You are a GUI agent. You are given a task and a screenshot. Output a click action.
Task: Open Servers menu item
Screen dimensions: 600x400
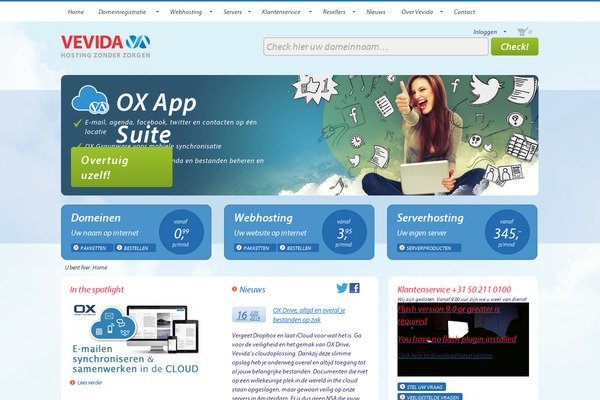coord(233,12)
